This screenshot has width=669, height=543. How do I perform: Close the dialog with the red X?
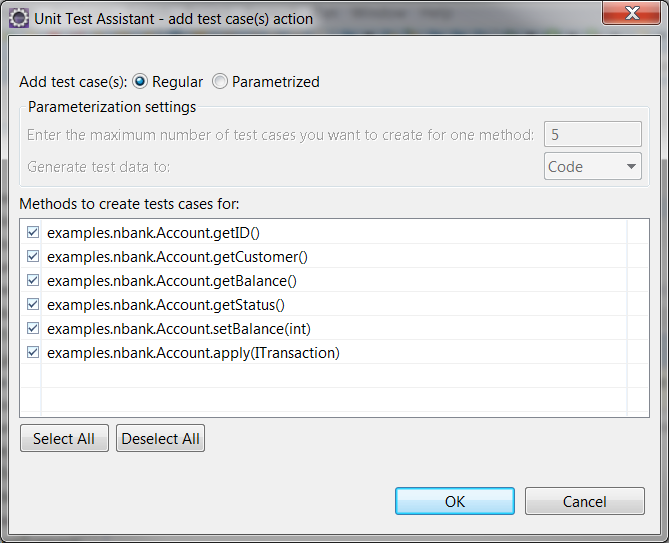pos(631,13)
